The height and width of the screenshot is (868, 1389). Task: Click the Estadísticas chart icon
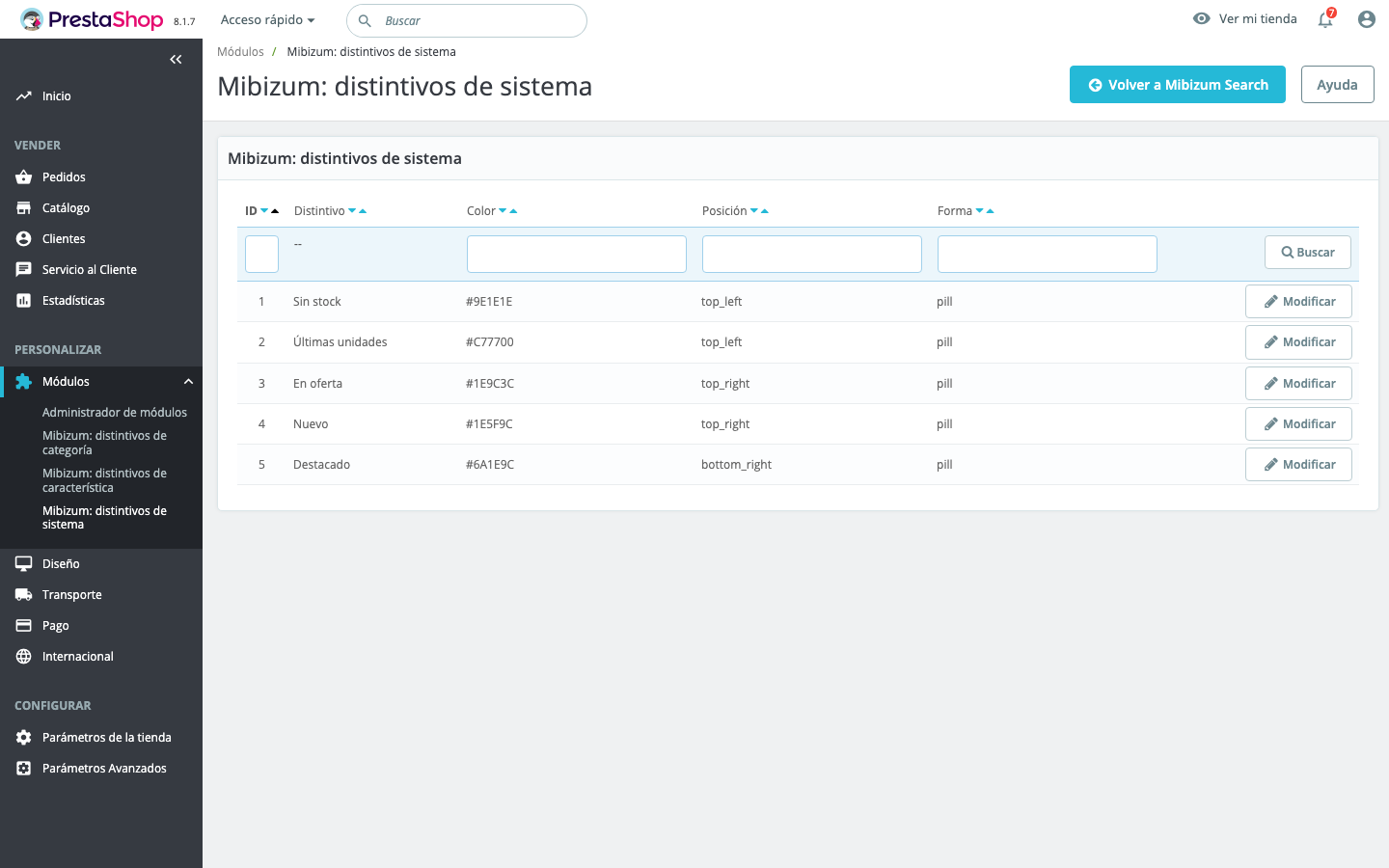click(24, 301)
